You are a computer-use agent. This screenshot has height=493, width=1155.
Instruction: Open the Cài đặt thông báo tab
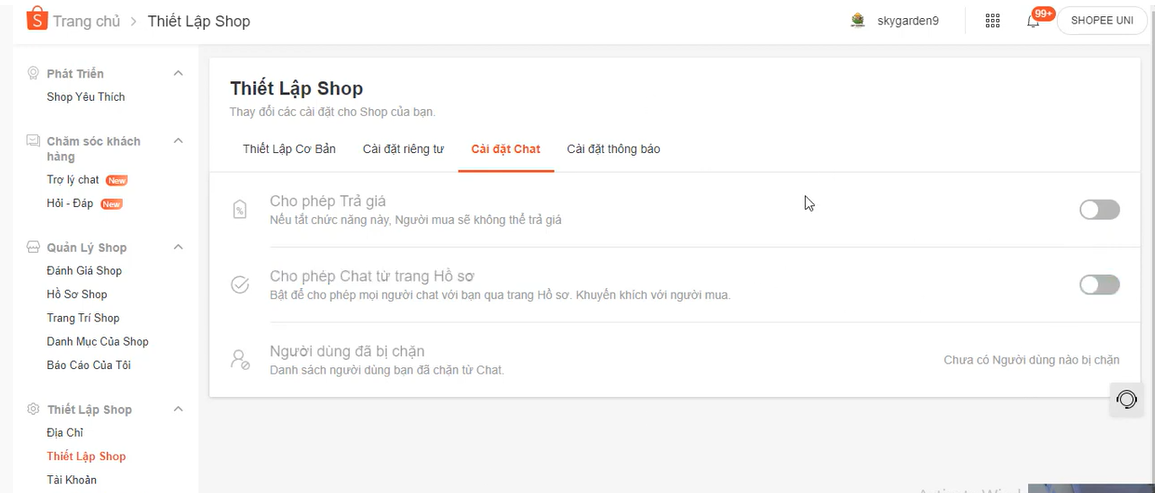pyautogui.click(x=613, y=149)
